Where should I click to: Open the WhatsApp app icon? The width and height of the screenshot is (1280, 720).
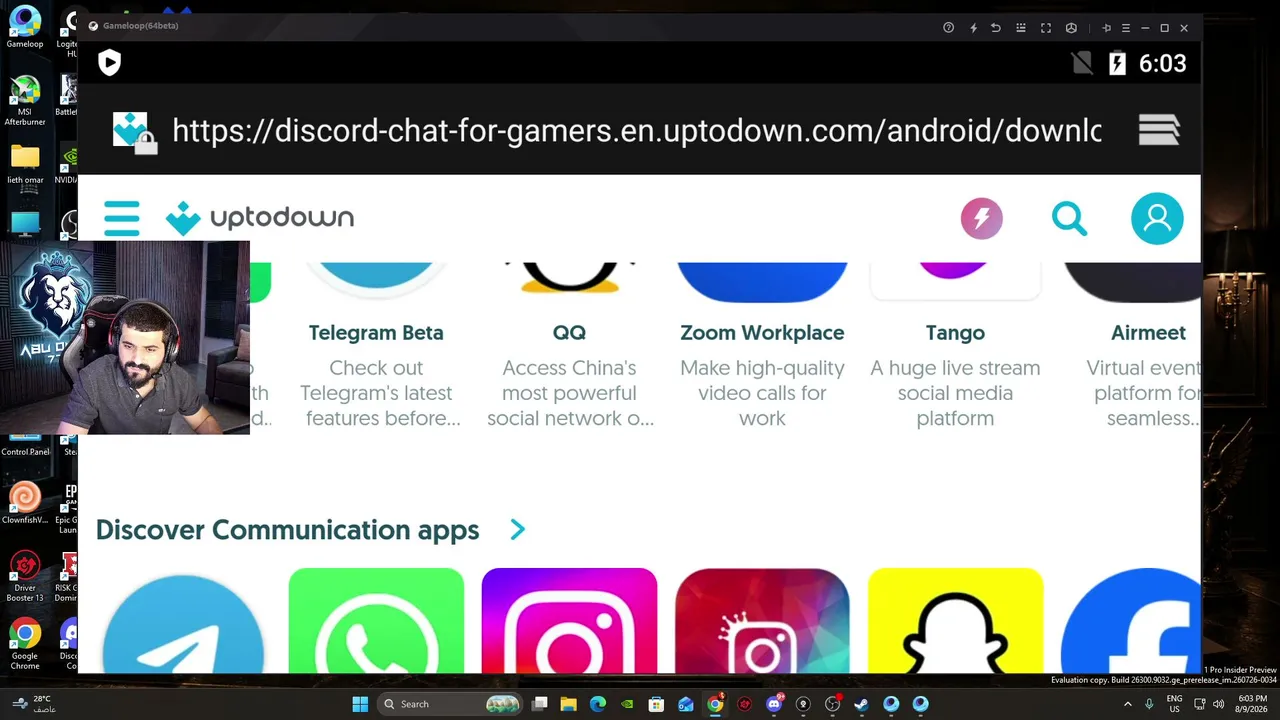(376, 621)
